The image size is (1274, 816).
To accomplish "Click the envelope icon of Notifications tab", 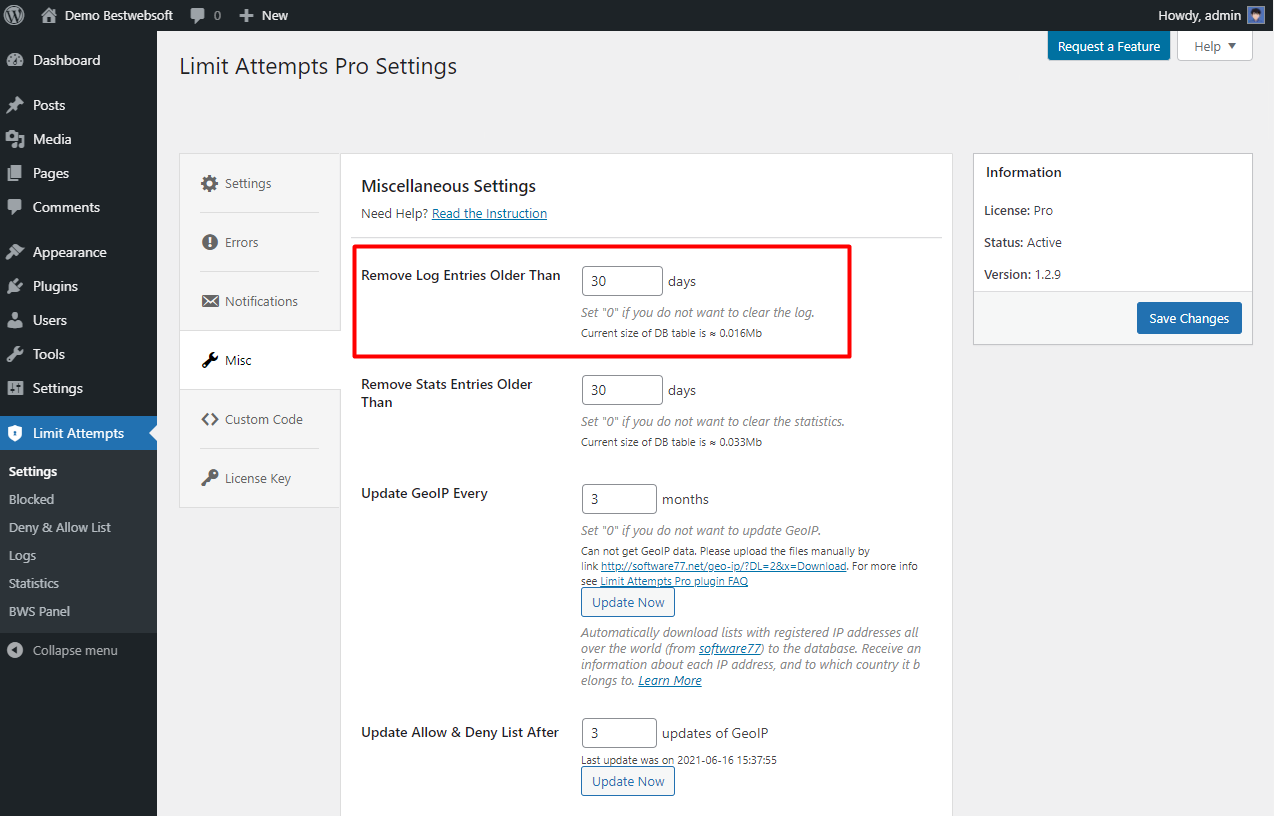I will pyautogui.click(x=209, y=301).
